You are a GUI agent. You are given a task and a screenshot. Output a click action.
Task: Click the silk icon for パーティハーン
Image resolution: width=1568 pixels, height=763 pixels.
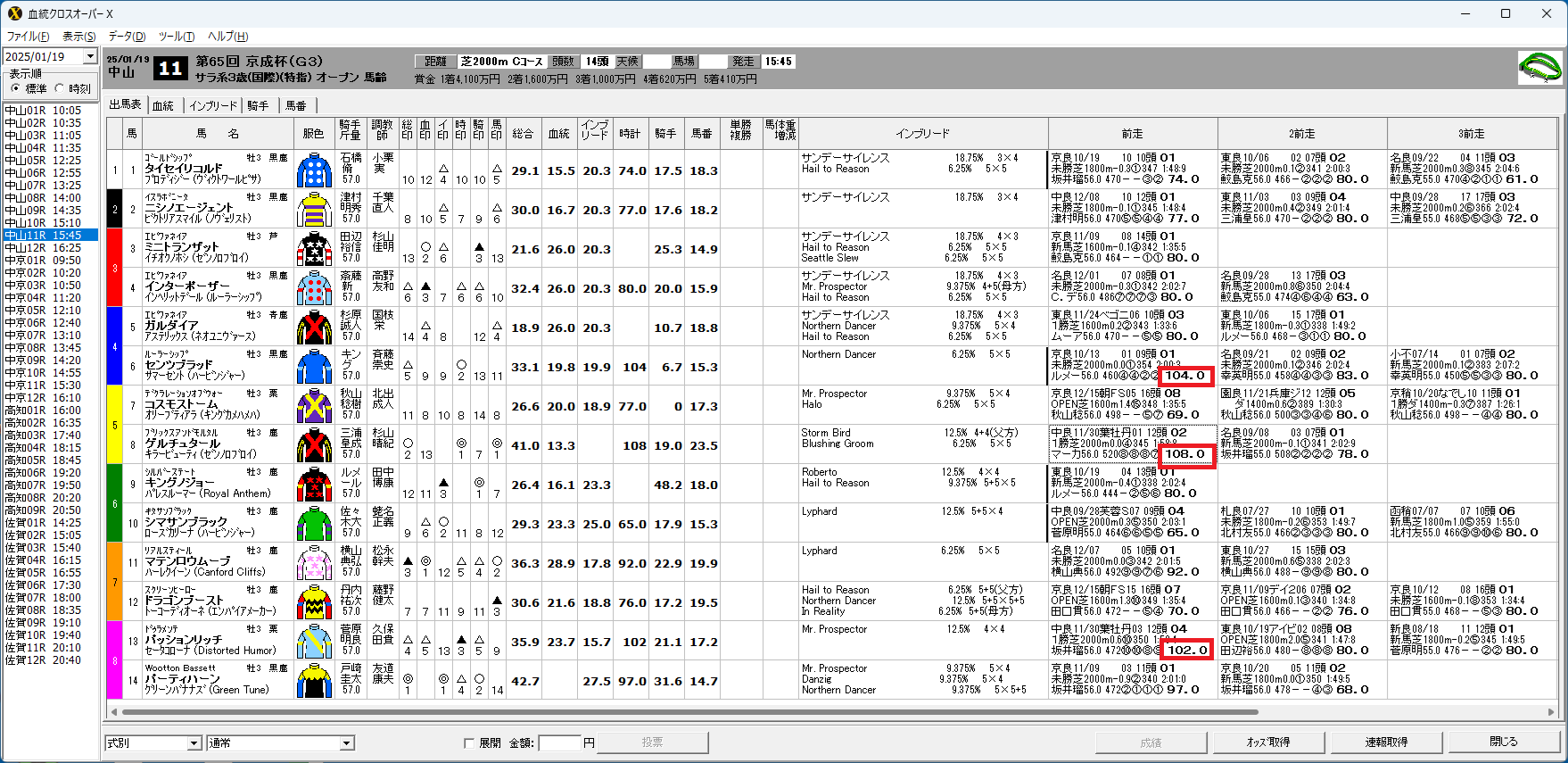click(x=314, y=680)
